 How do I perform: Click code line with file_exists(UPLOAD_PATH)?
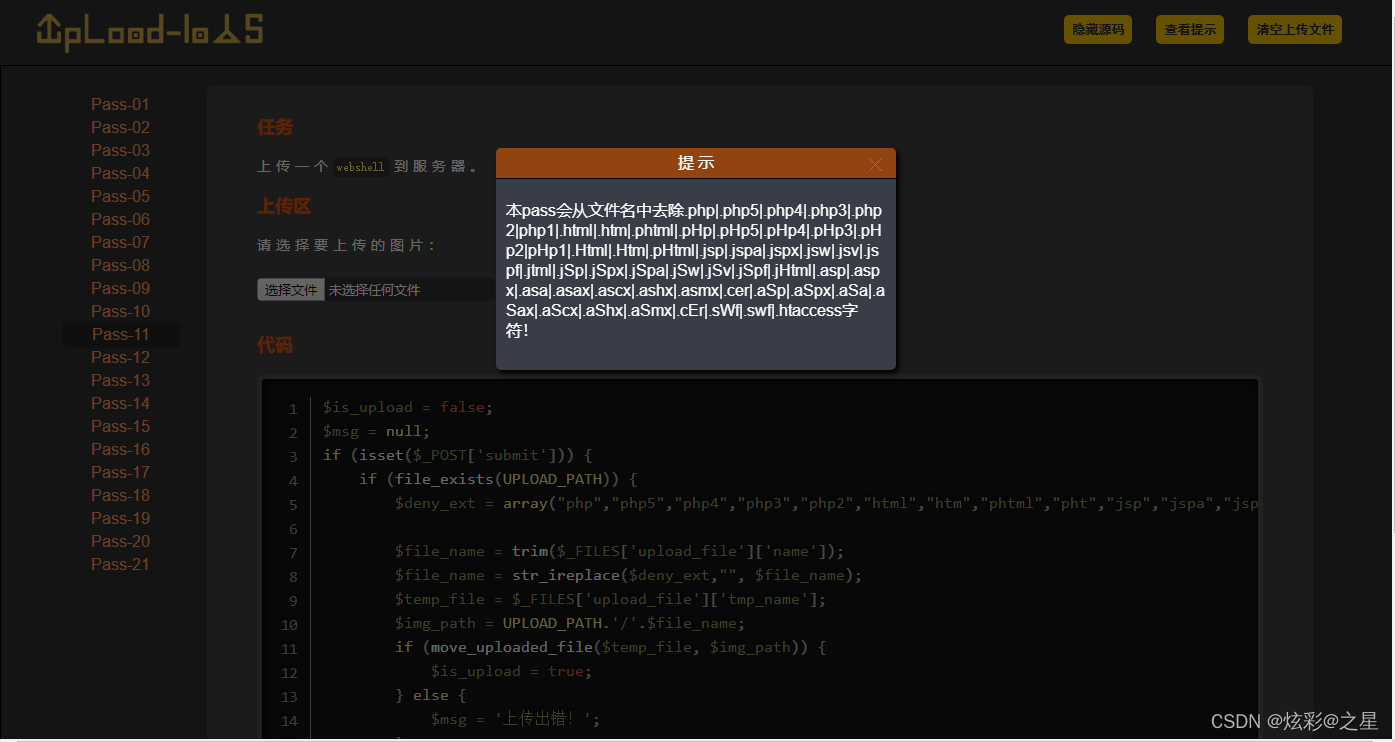(498, 479)
